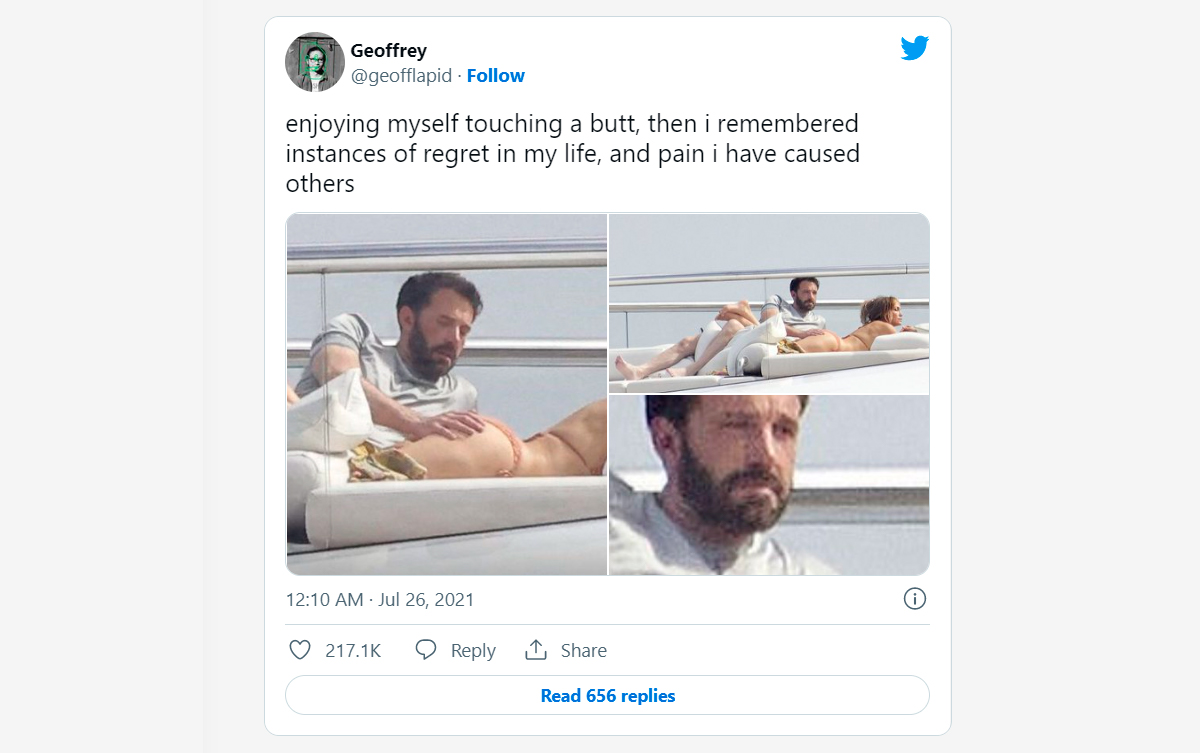The image size is (1200, 753).
Task: Click the display name Geoffrey
Action: pyautogui.click(x=388, y=51)
